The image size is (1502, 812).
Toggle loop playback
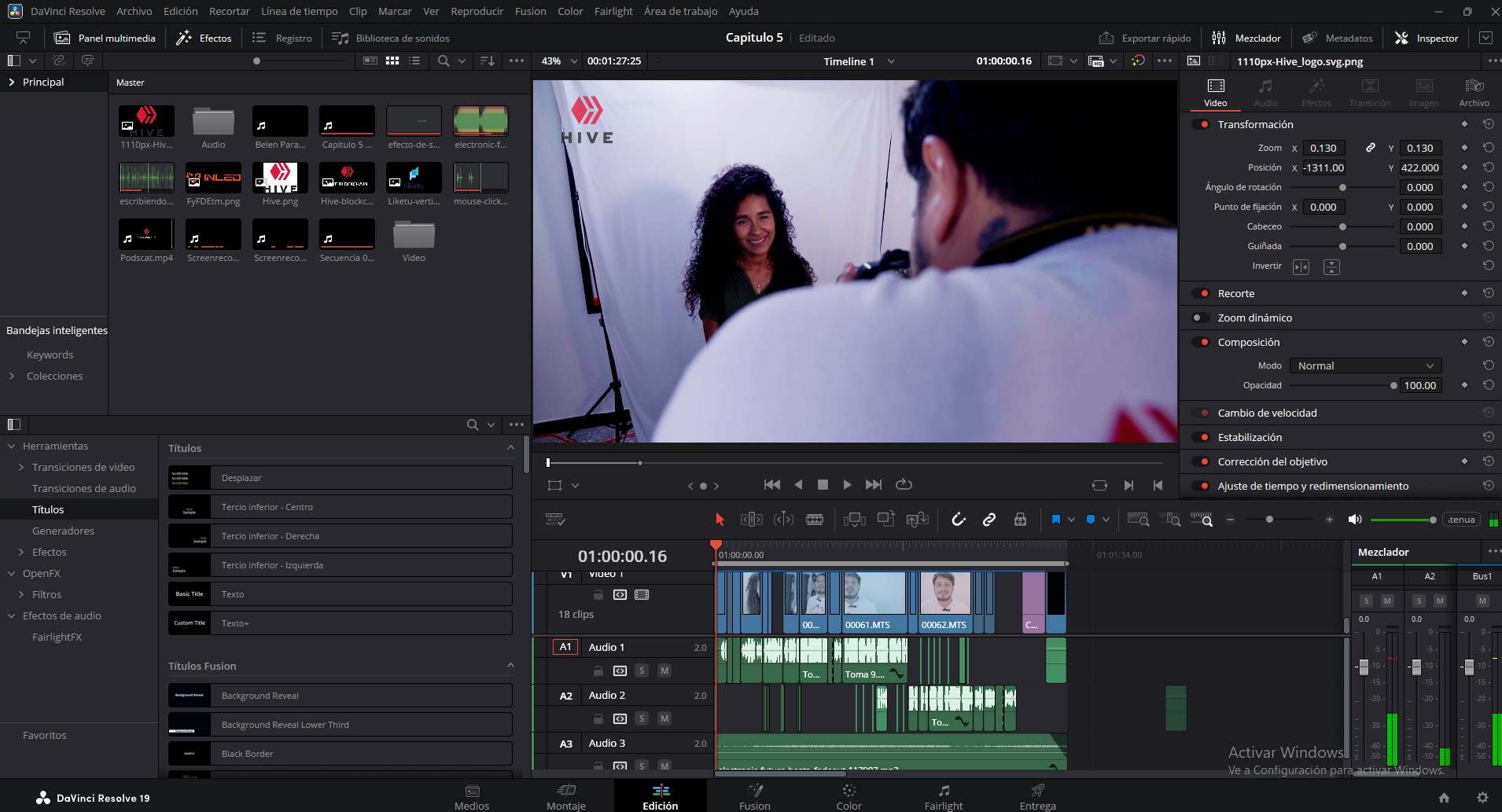click(x=904, y=485)
